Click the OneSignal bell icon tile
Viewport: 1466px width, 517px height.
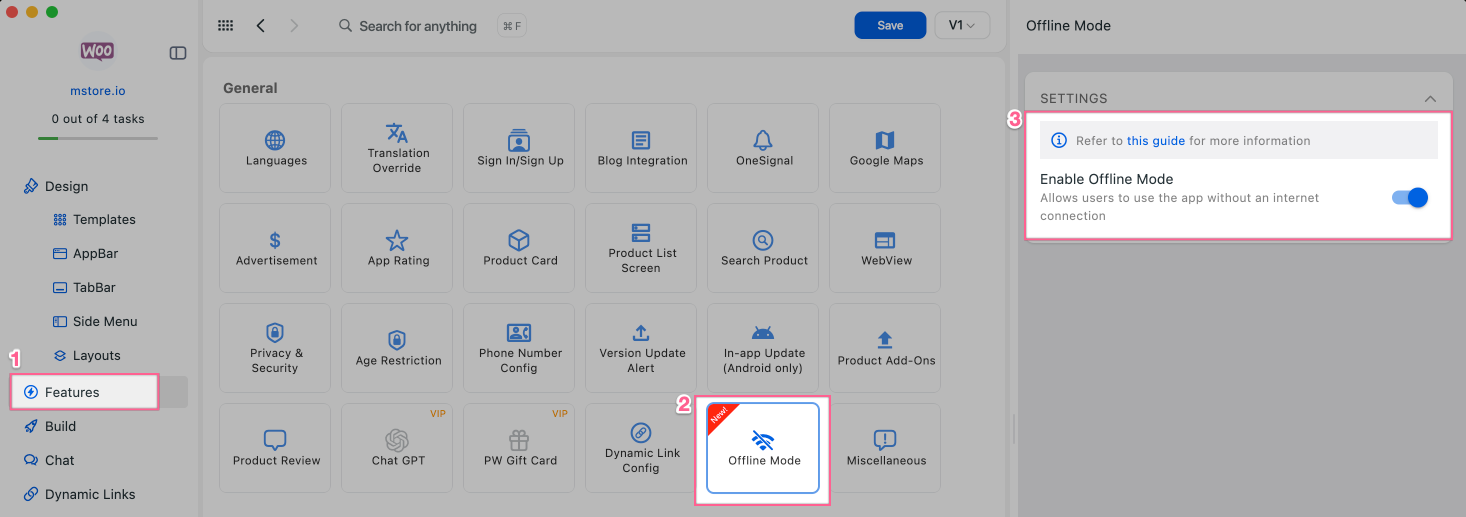coord(763,148)
